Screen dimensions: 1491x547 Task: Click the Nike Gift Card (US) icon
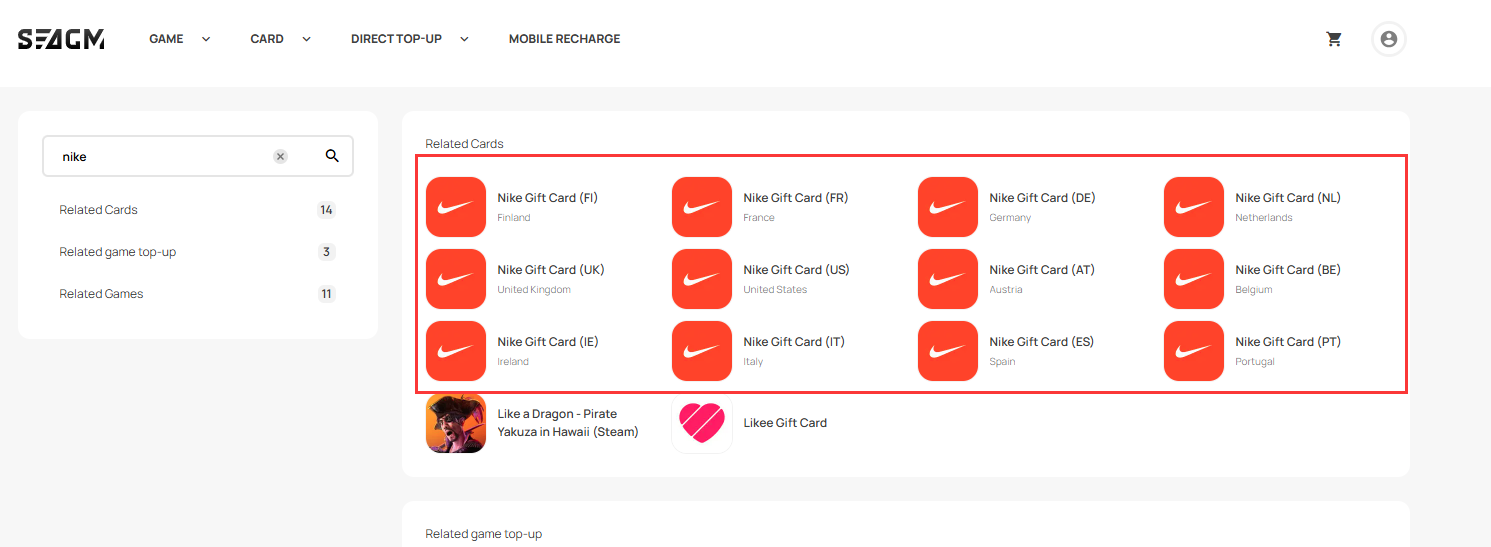click(702, 279)
